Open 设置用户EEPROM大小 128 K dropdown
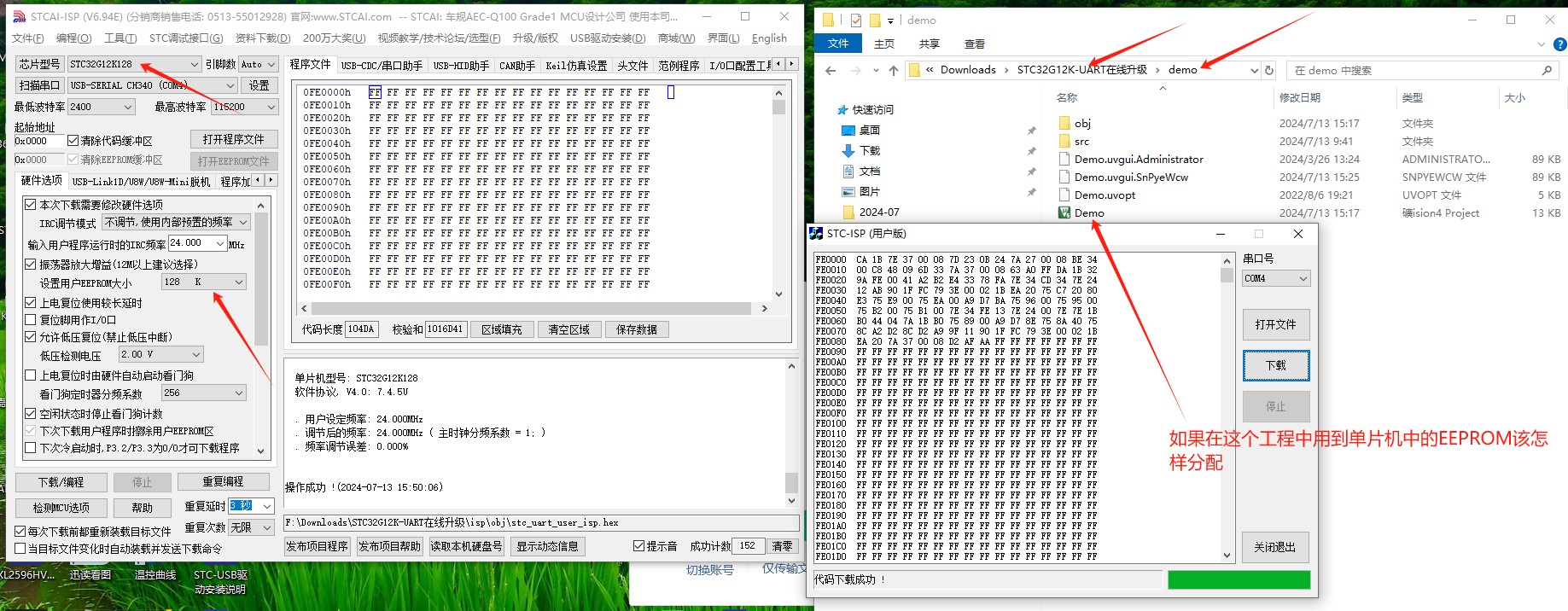The image size is (1568, 611). click(203, 282)
